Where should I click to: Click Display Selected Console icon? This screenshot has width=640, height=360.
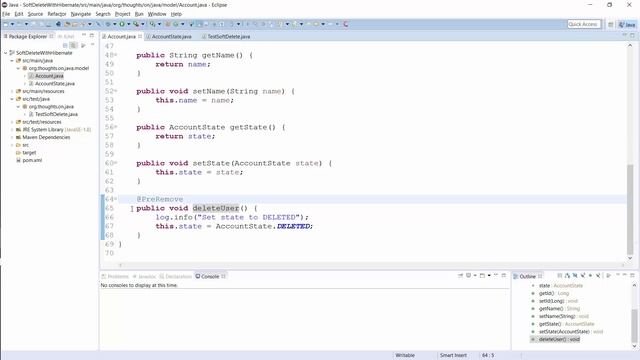coord(469,276)
